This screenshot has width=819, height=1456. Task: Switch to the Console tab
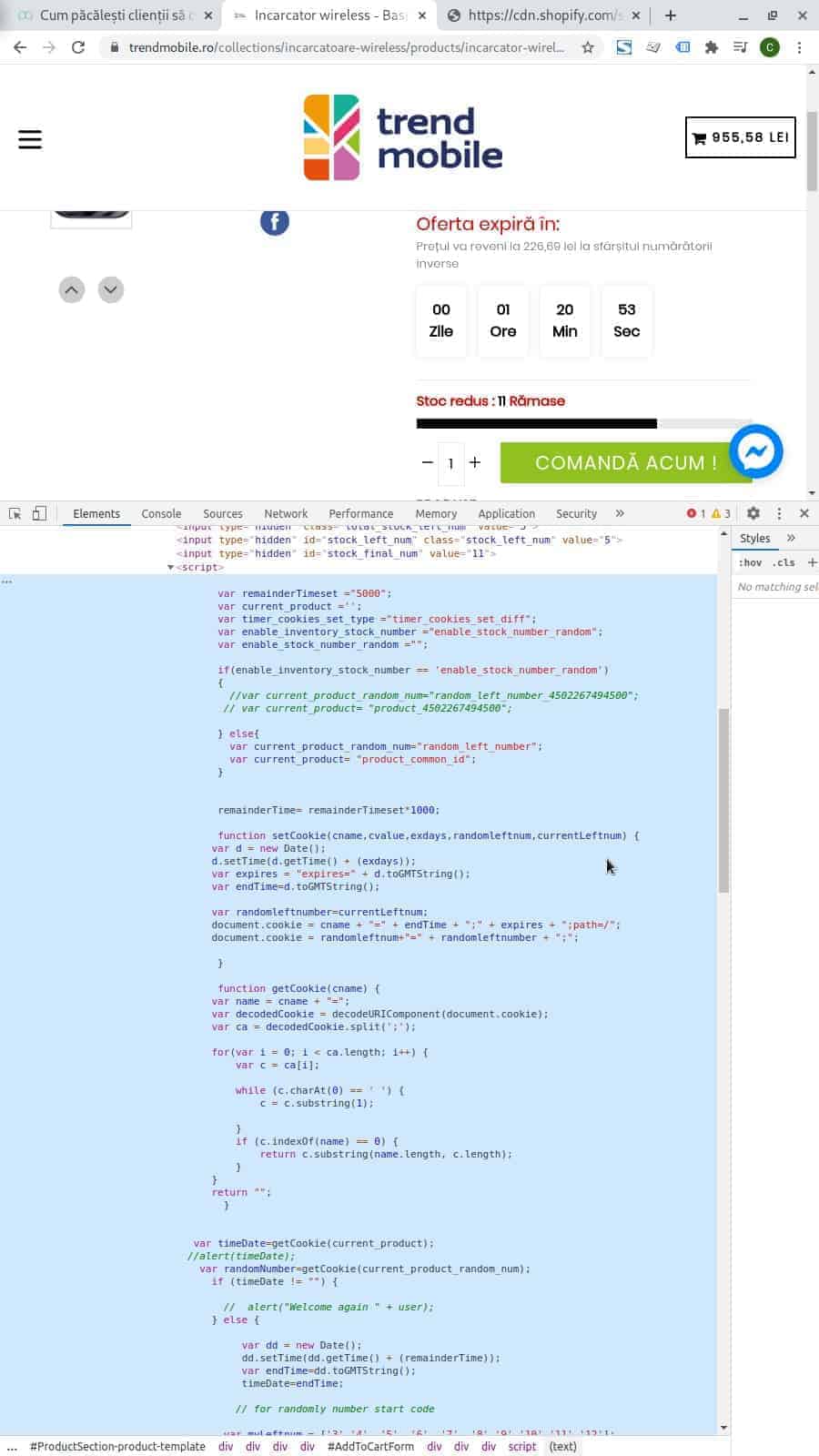[161, 513]
